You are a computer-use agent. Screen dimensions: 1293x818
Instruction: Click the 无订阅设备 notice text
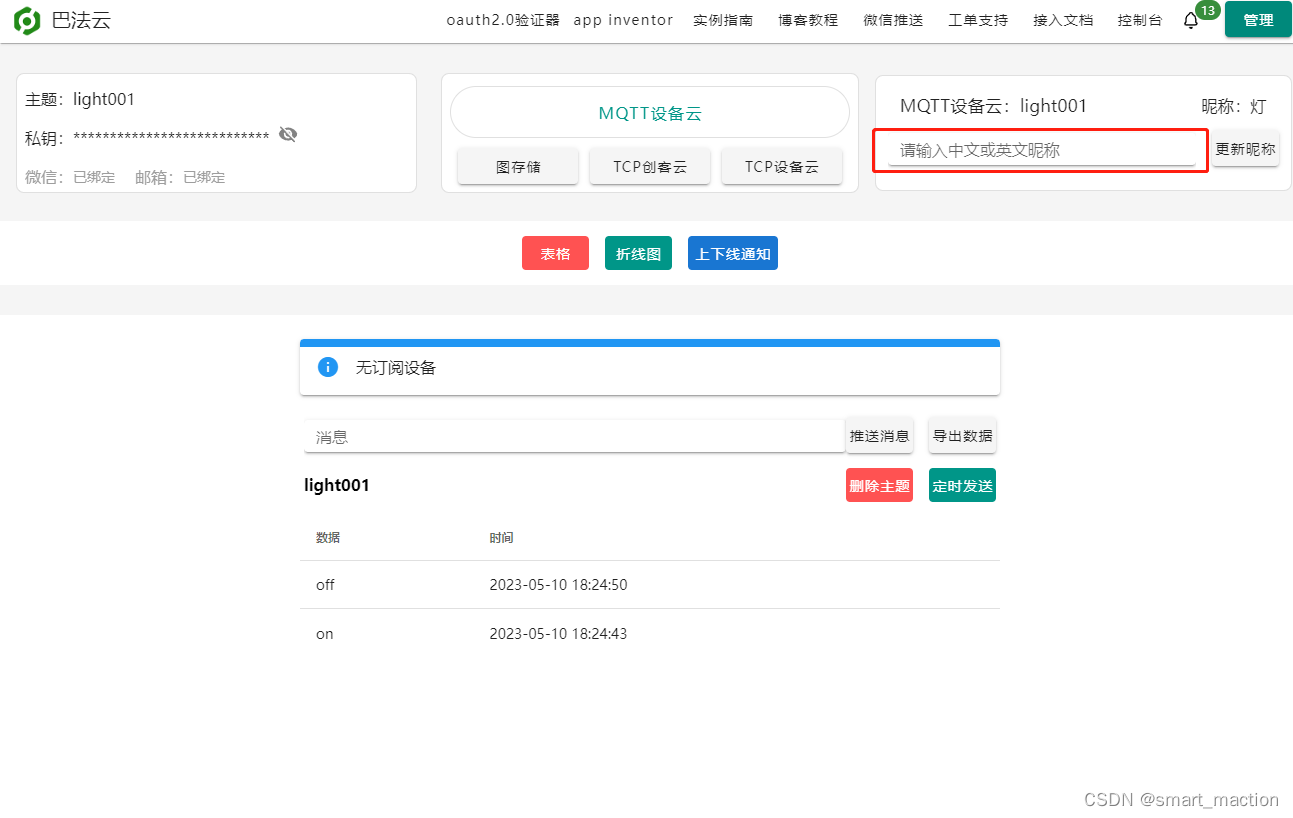pos(396,367)
